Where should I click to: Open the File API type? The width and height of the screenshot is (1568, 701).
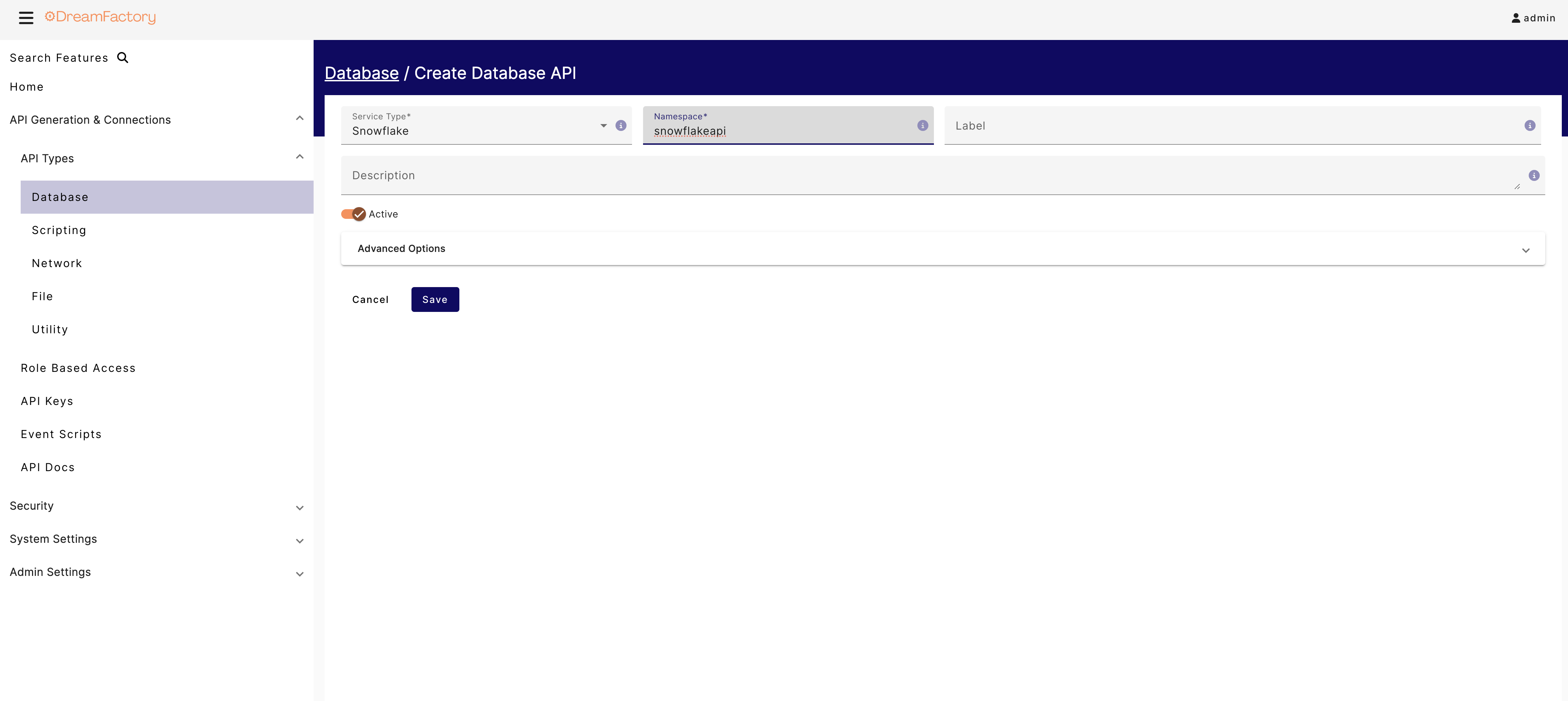tap(42, 296)
